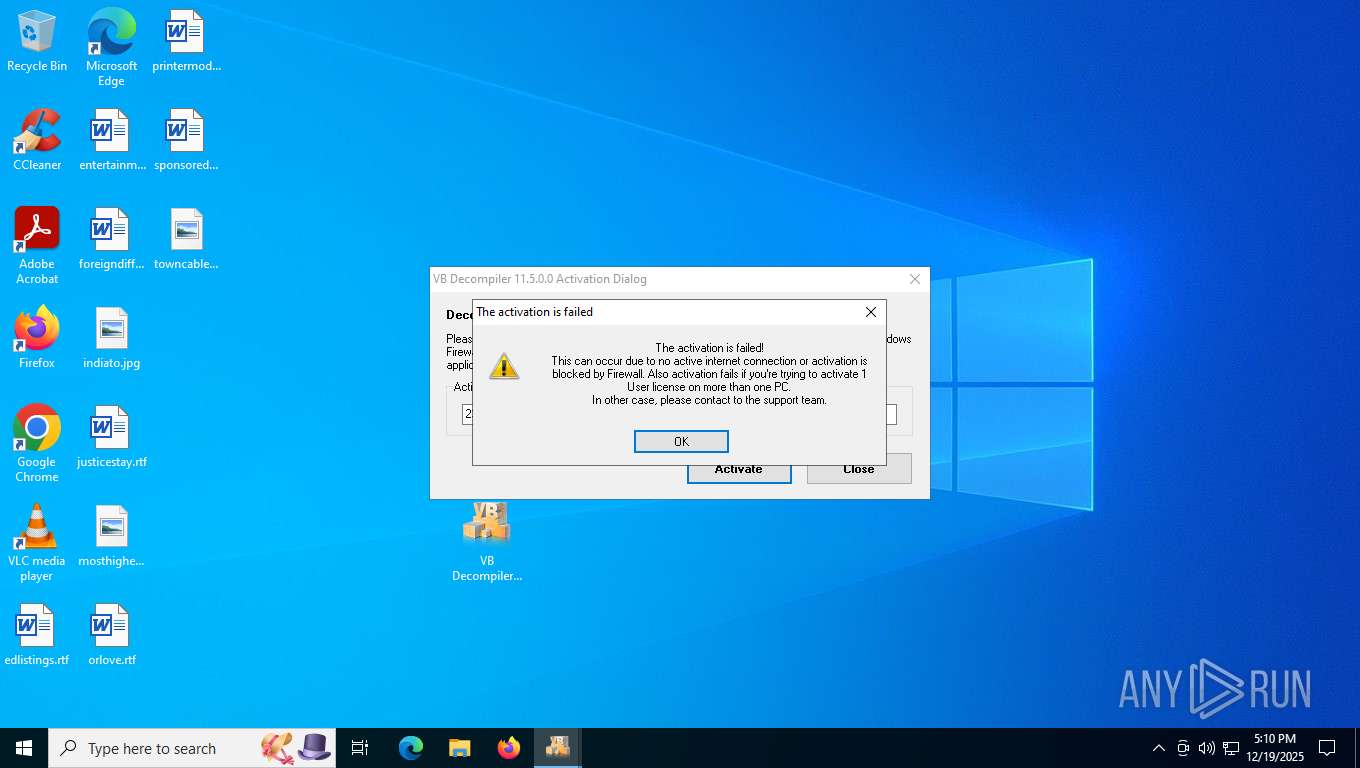
Task: Open File Explorer from taskbar
Action: (460, 748)
